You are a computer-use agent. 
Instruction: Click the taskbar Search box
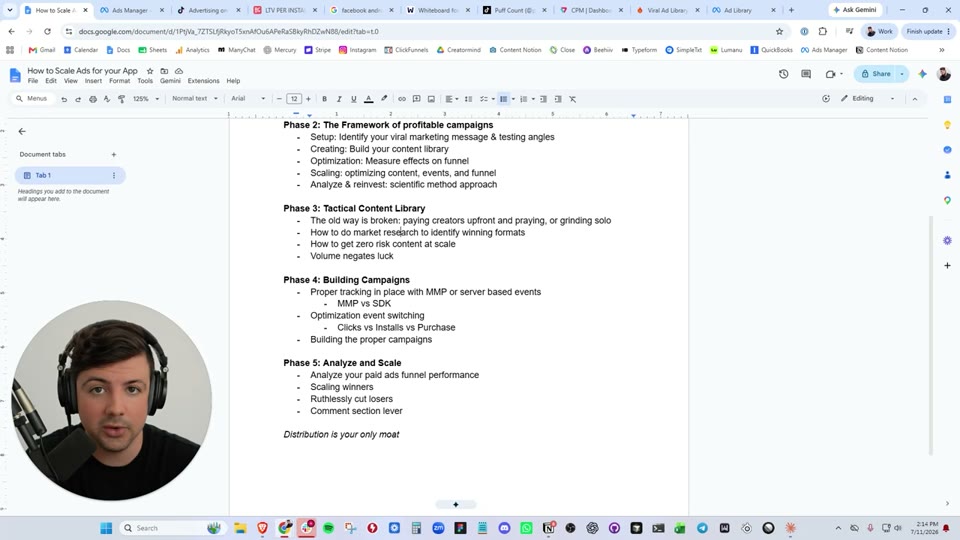pos(171,528)
